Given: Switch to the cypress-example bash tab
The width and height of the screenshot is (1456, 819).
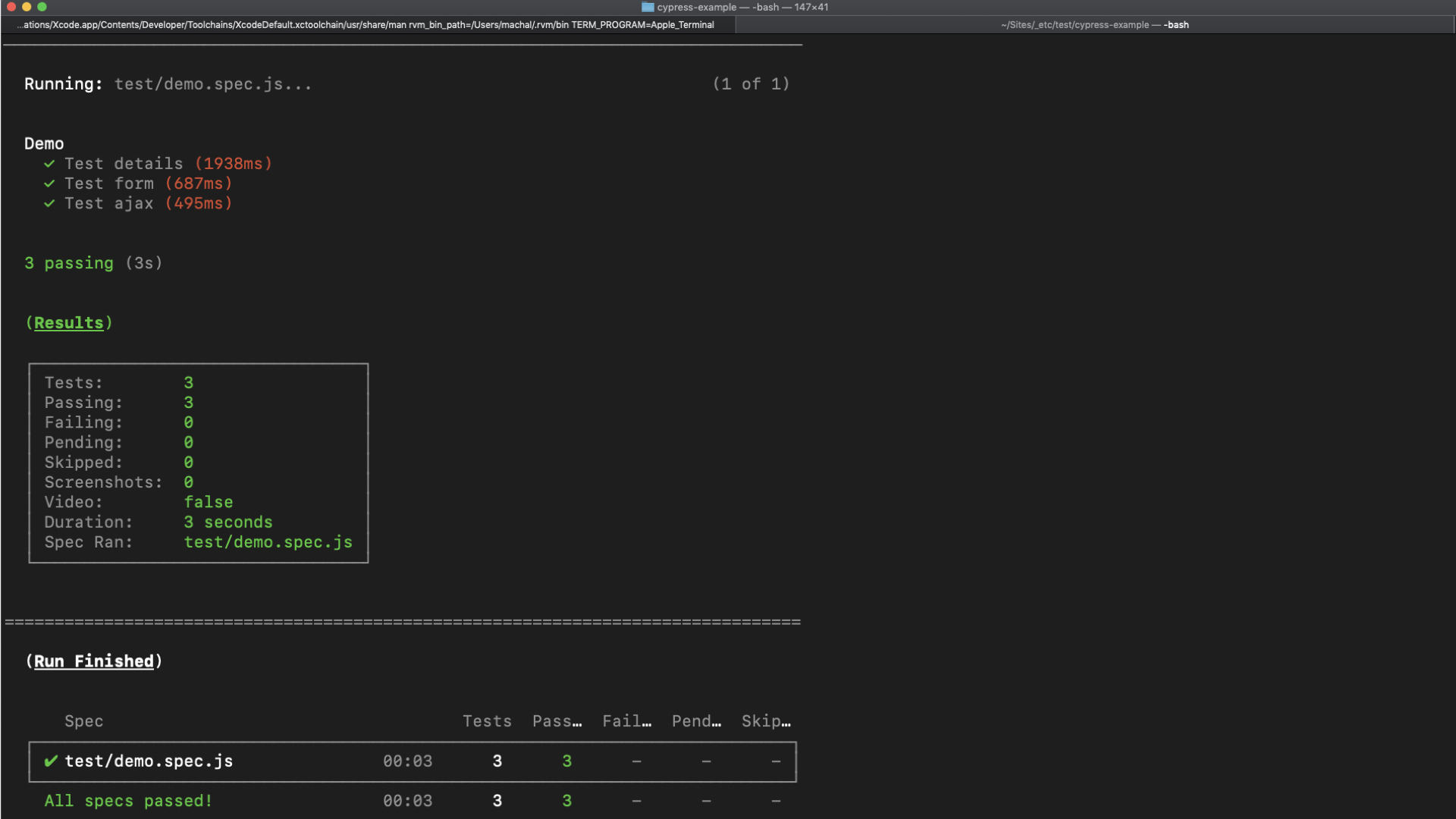Looking at the screenshot, I should coord(1094,25).
